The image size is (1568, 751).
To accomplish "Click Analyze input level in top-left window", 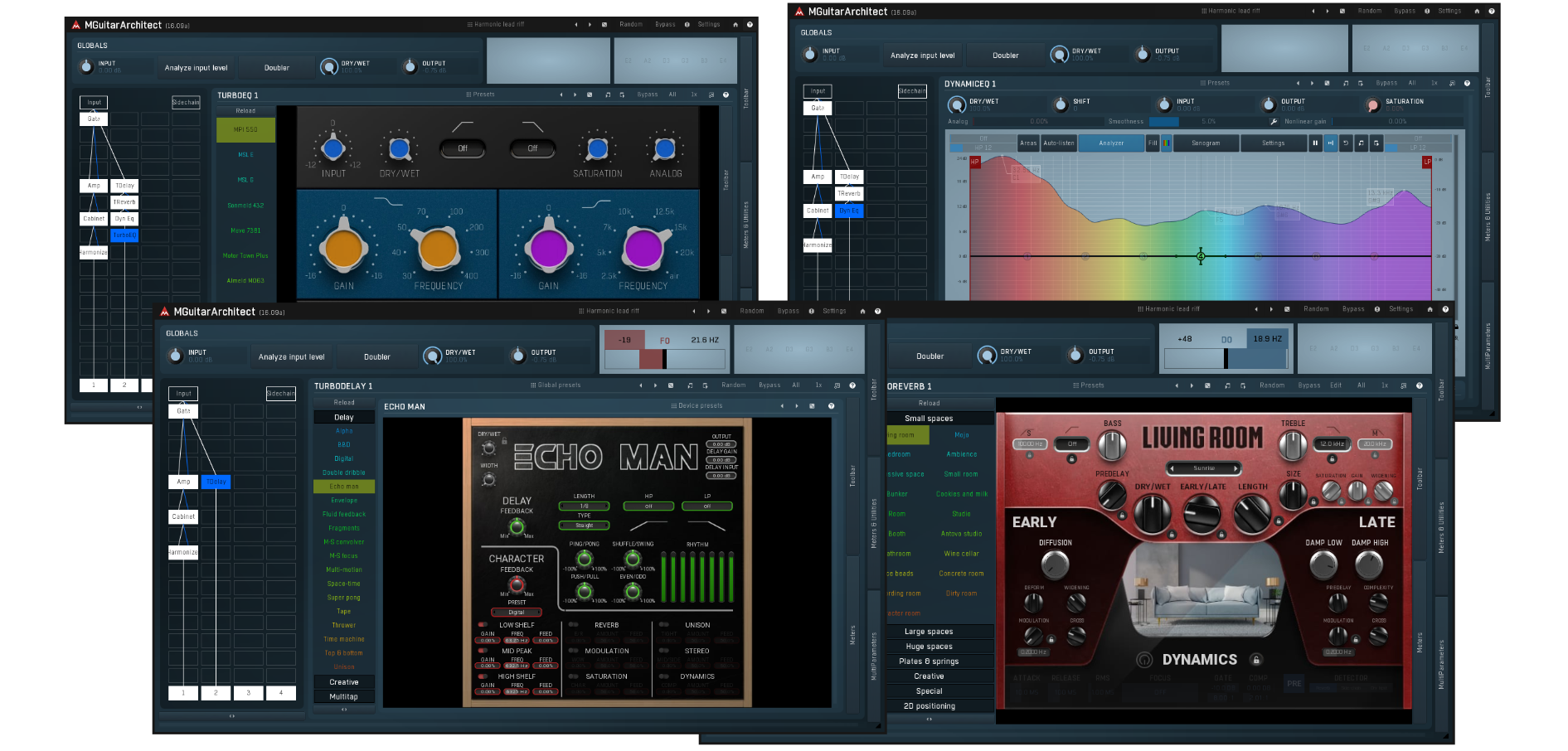I will pyautogui.click(x=196, y=68).
